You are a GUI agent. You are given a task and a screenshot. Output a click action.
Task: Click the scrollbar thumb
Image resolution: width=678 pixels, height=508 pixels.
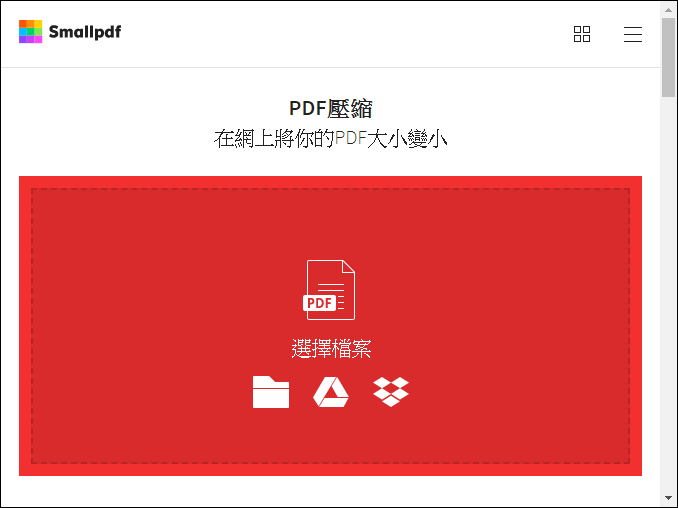click(668, 57)
